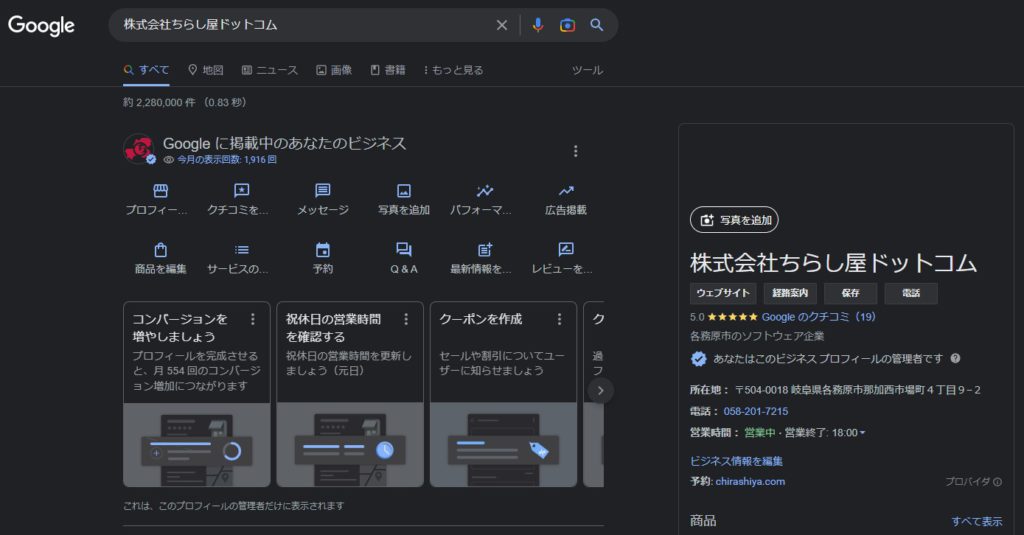Switch to the ニュース tab
Screen dimensions: 1024x535
click(x=270, y=70)
